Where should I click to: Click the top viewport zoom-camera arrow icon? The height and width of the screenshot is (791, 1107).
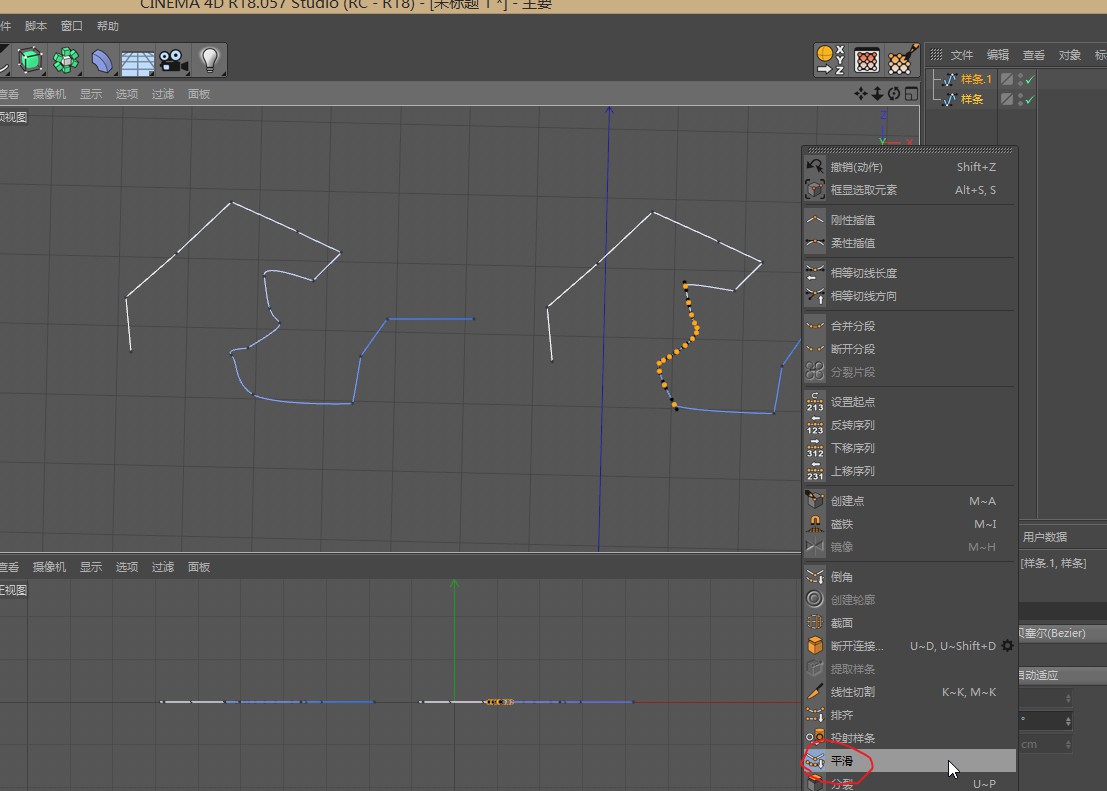[x=878, y=93]
